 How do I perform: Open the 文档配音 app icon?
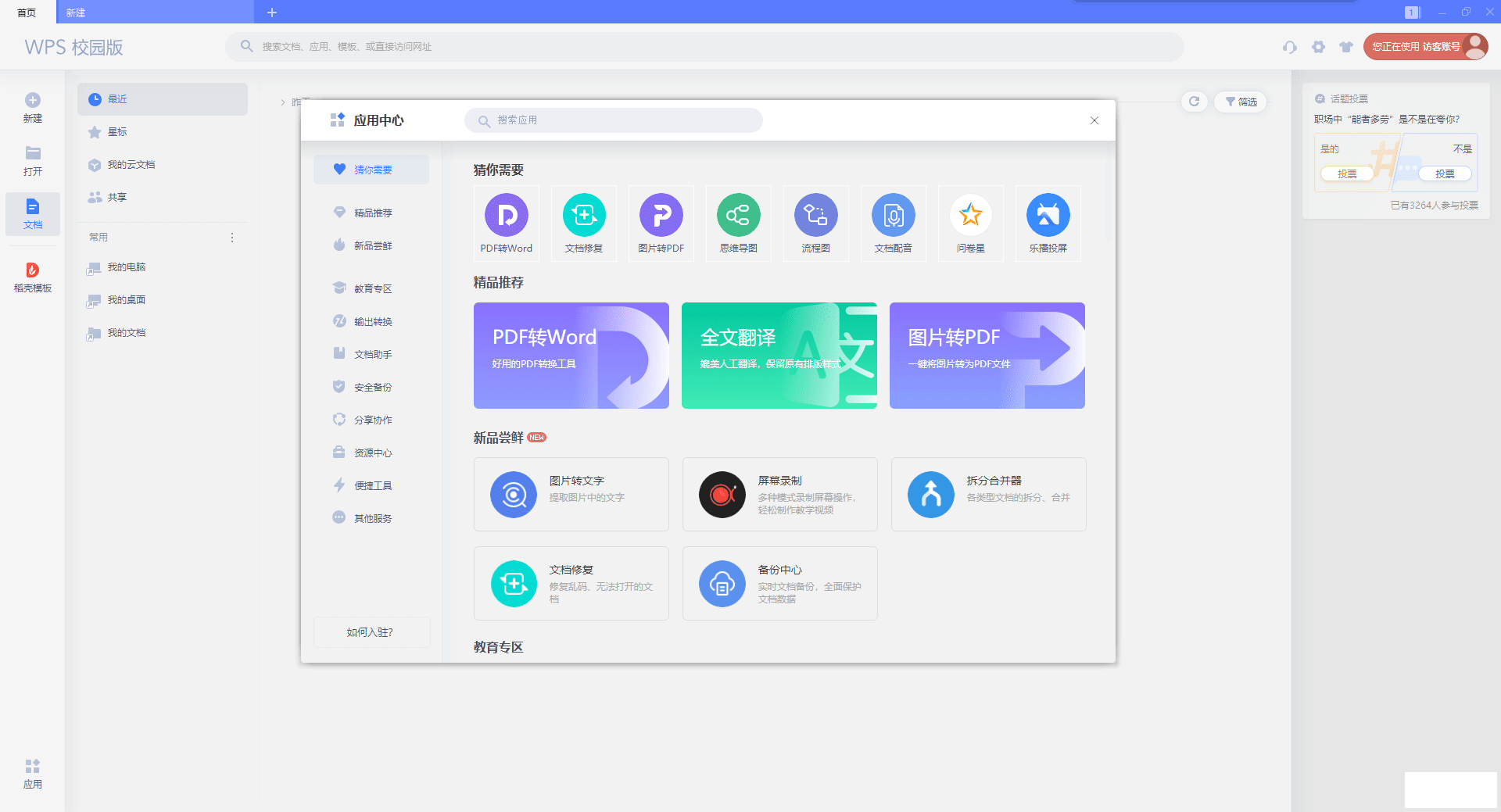pos(893,223)
